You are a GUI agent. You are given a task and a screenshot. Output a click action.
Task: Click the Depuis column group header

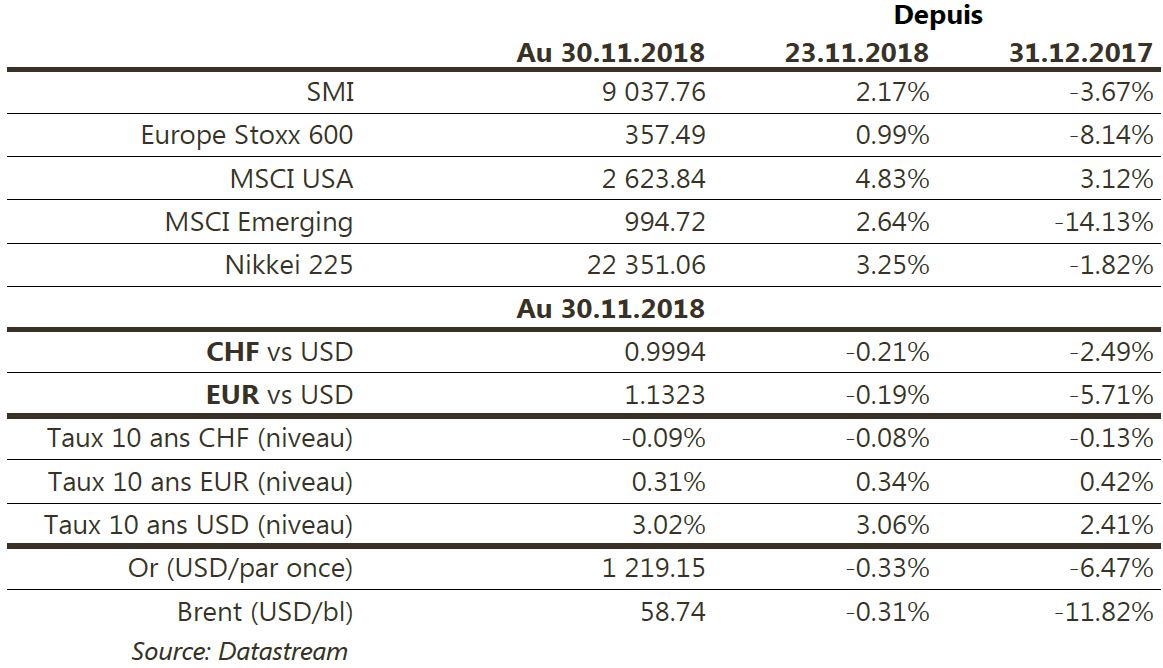pos(938,15)
